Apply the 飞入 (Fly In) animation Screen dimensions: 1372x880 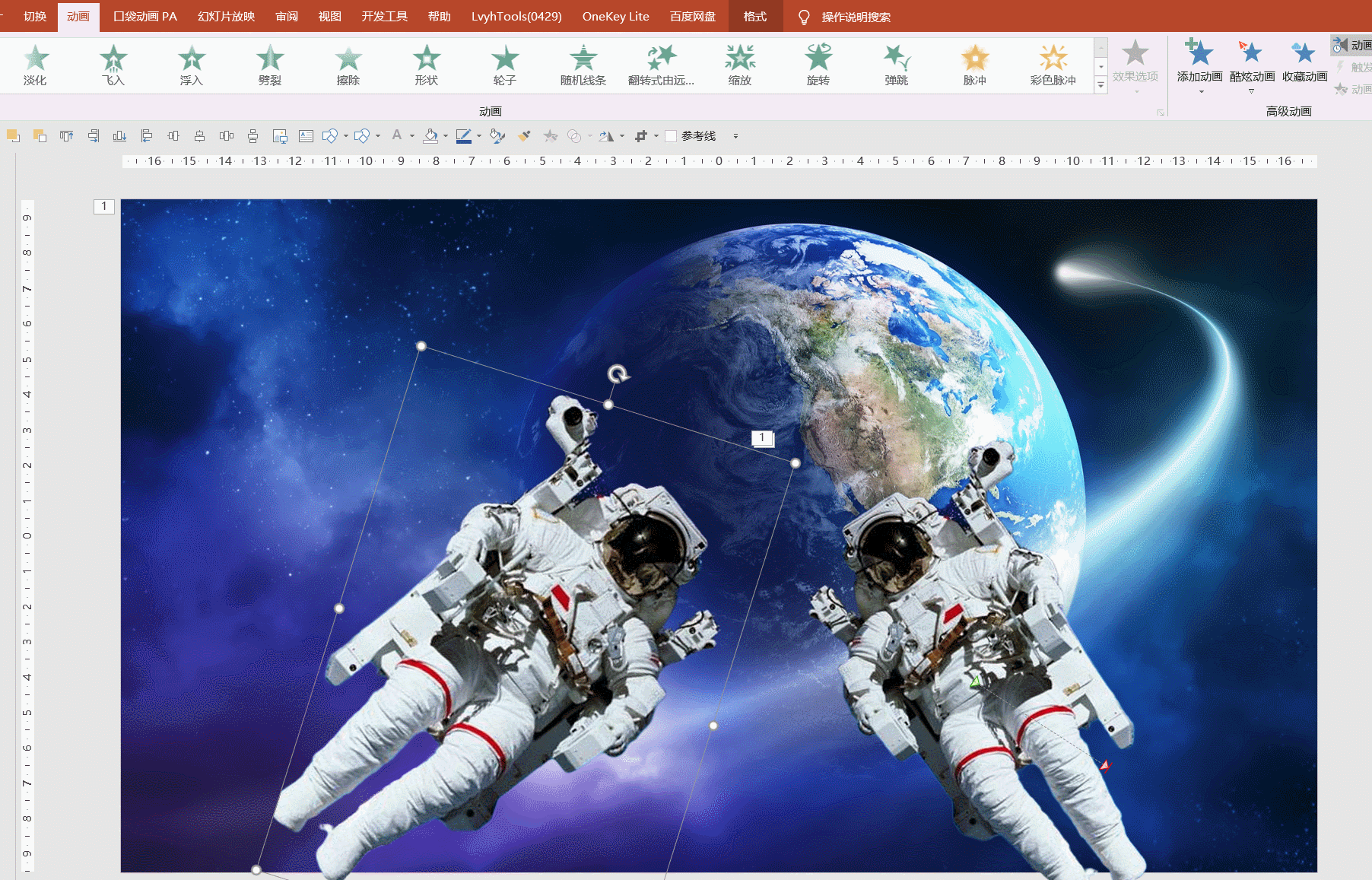[x=113, y=65]
